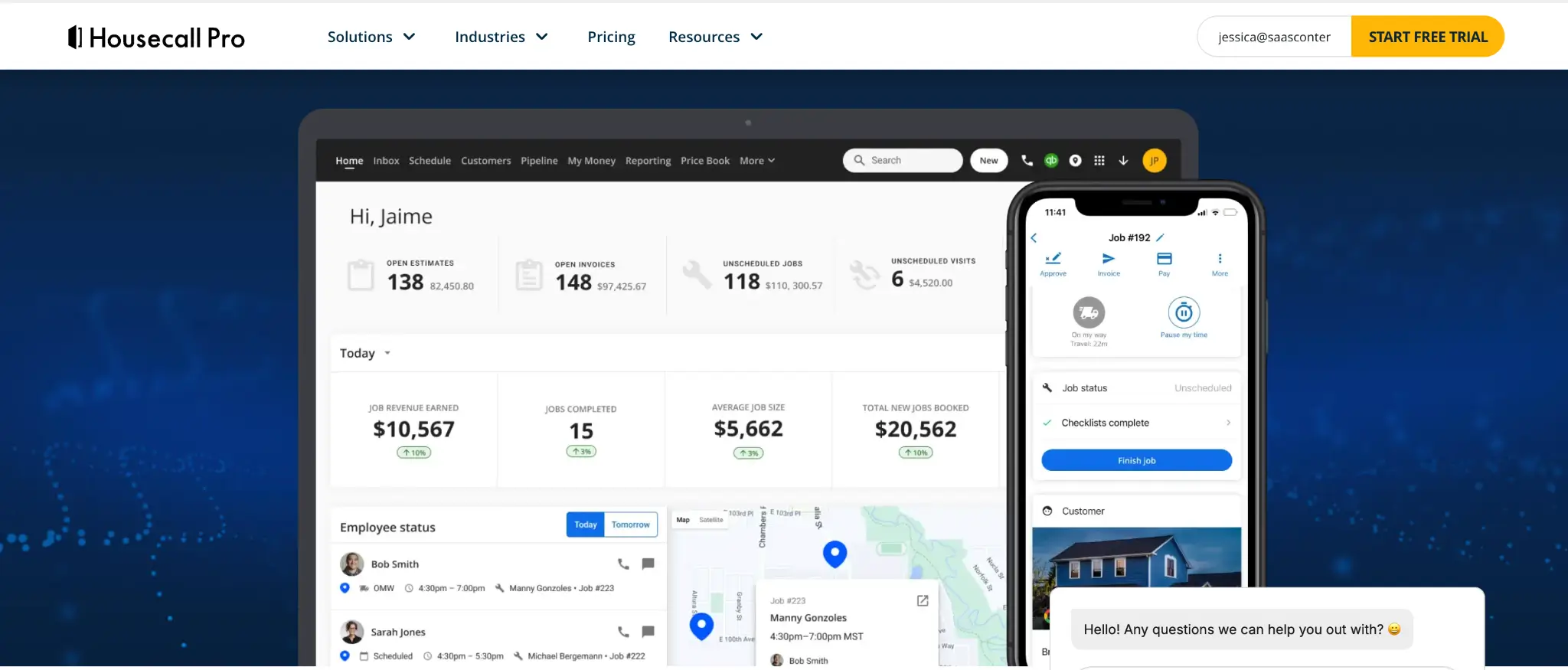
Task: Open the apps grid icon
Action: pos(1099,160)
